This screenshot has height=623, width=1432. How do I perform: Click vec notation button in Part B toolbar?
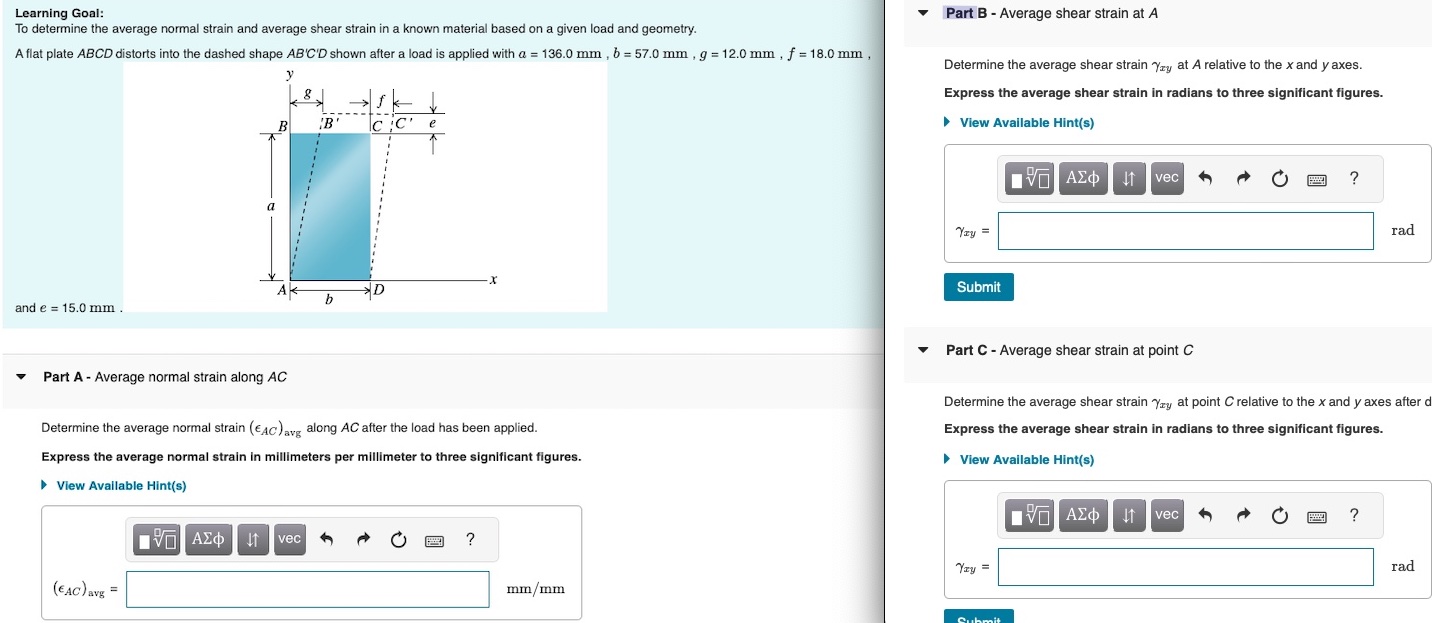[1166, 178]
